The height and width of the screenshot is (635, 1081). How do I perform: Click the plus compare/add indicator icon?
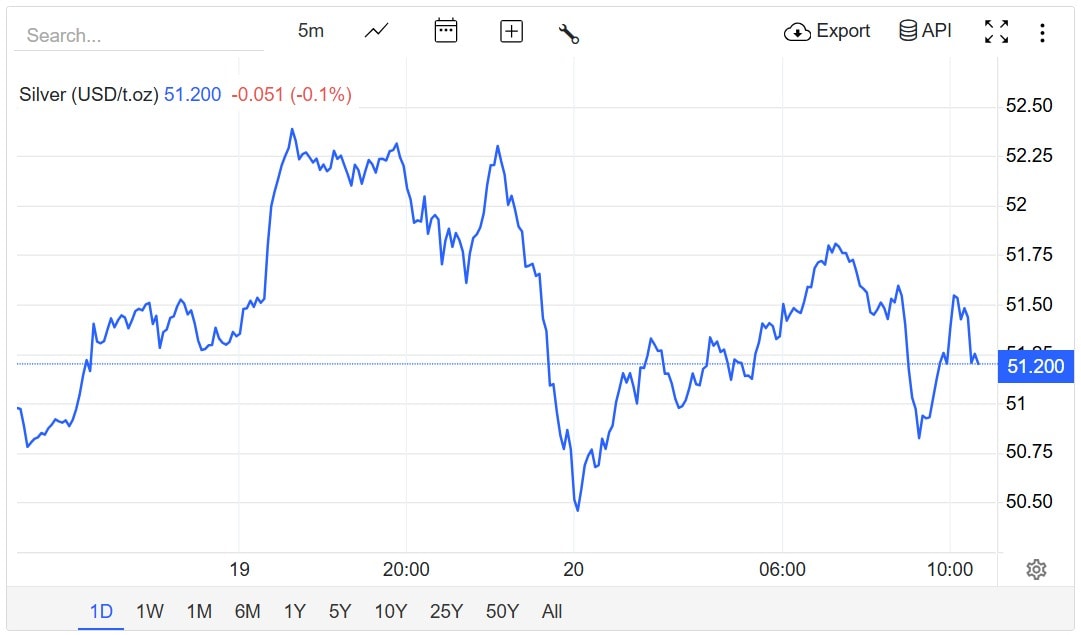coord(511,31)
